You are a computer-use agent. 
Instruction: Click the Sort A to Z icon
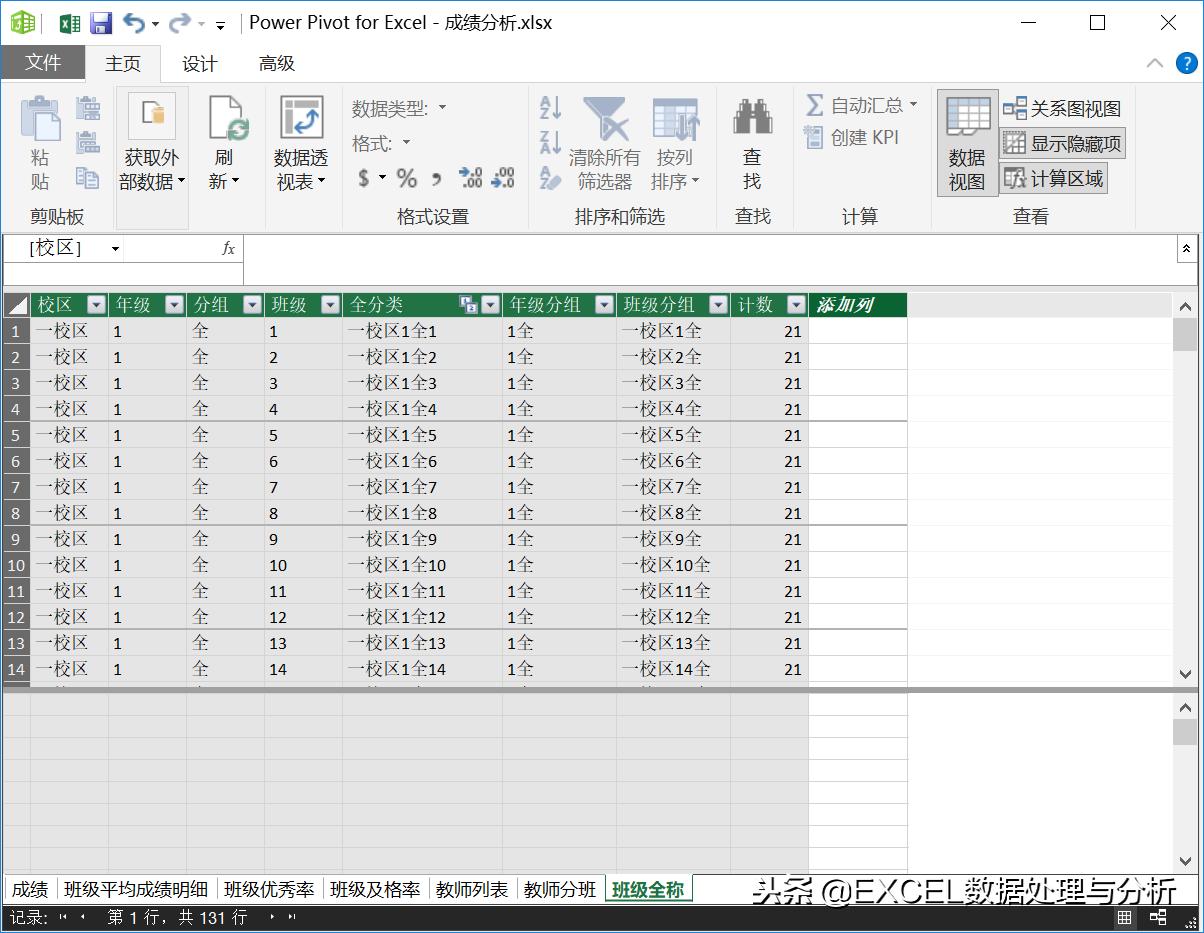tap(550, 108)
